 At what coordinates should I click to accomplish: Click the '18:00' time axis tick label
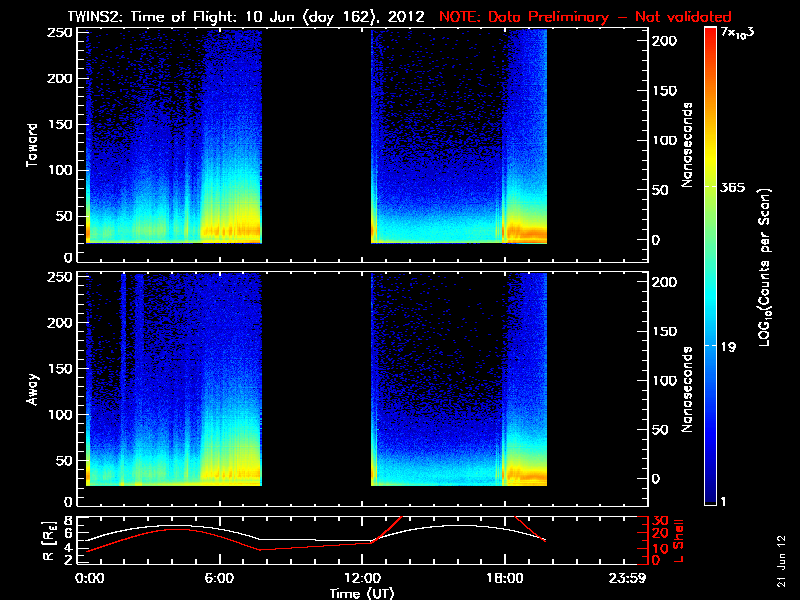tap(504, 578)
